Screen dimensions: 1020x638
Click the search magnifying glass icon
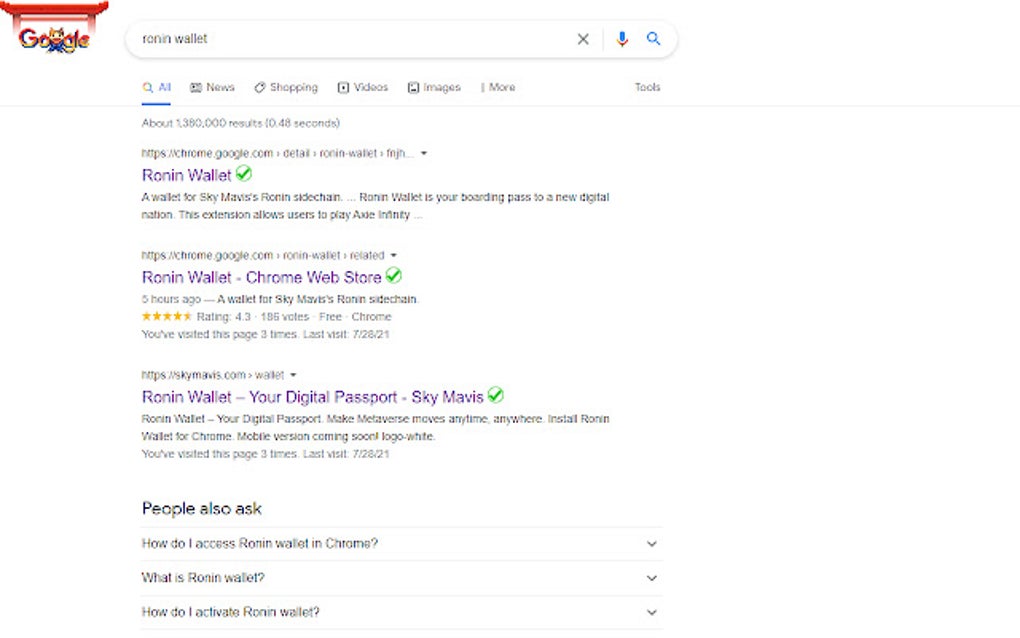tap(654, 39)
